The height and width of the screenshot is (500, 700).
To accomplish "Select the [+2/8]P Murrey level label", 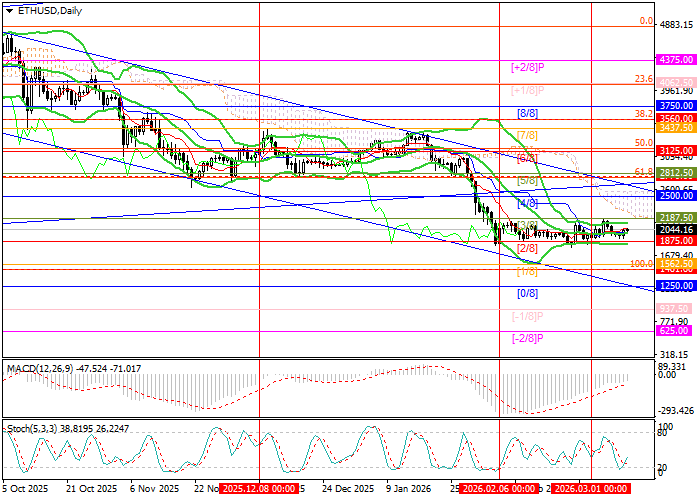I will 526,67.
